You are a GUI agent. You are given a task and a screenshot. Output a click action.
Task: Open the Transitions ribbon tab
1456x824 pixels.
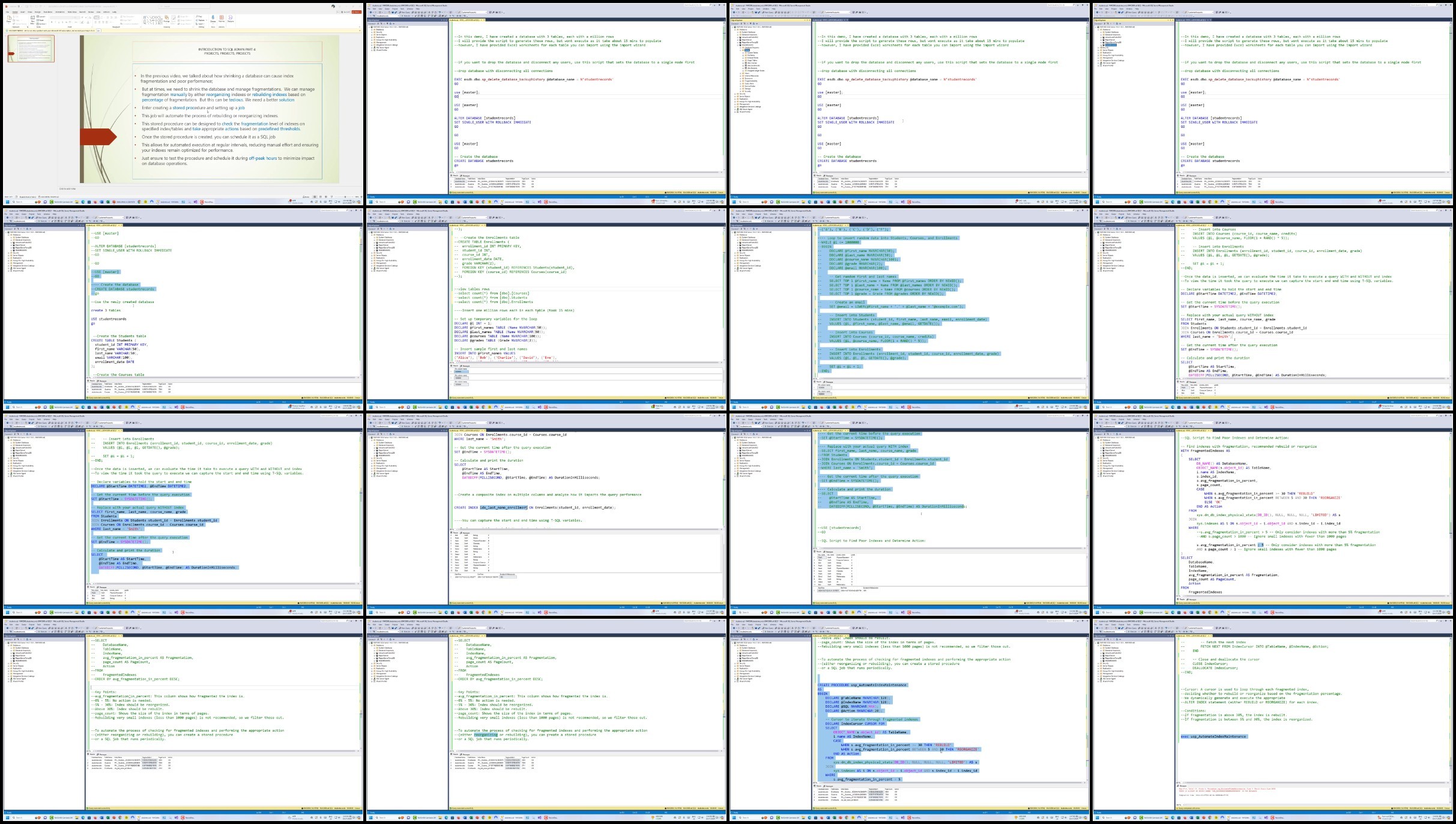(x=48, y=12)
